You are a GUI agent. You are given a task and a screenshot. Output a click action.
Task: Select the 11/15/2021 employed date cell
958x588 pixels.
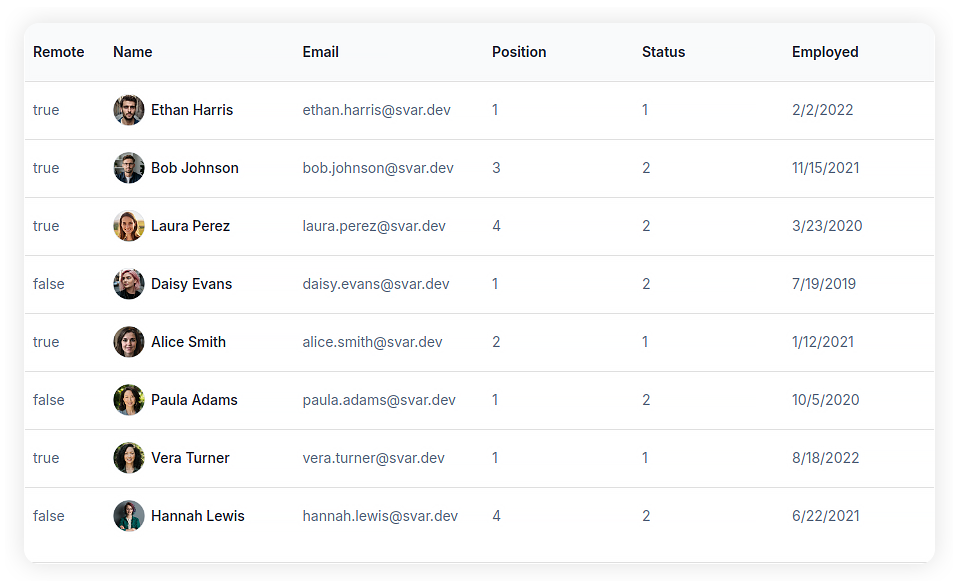(x=825, y=168)
